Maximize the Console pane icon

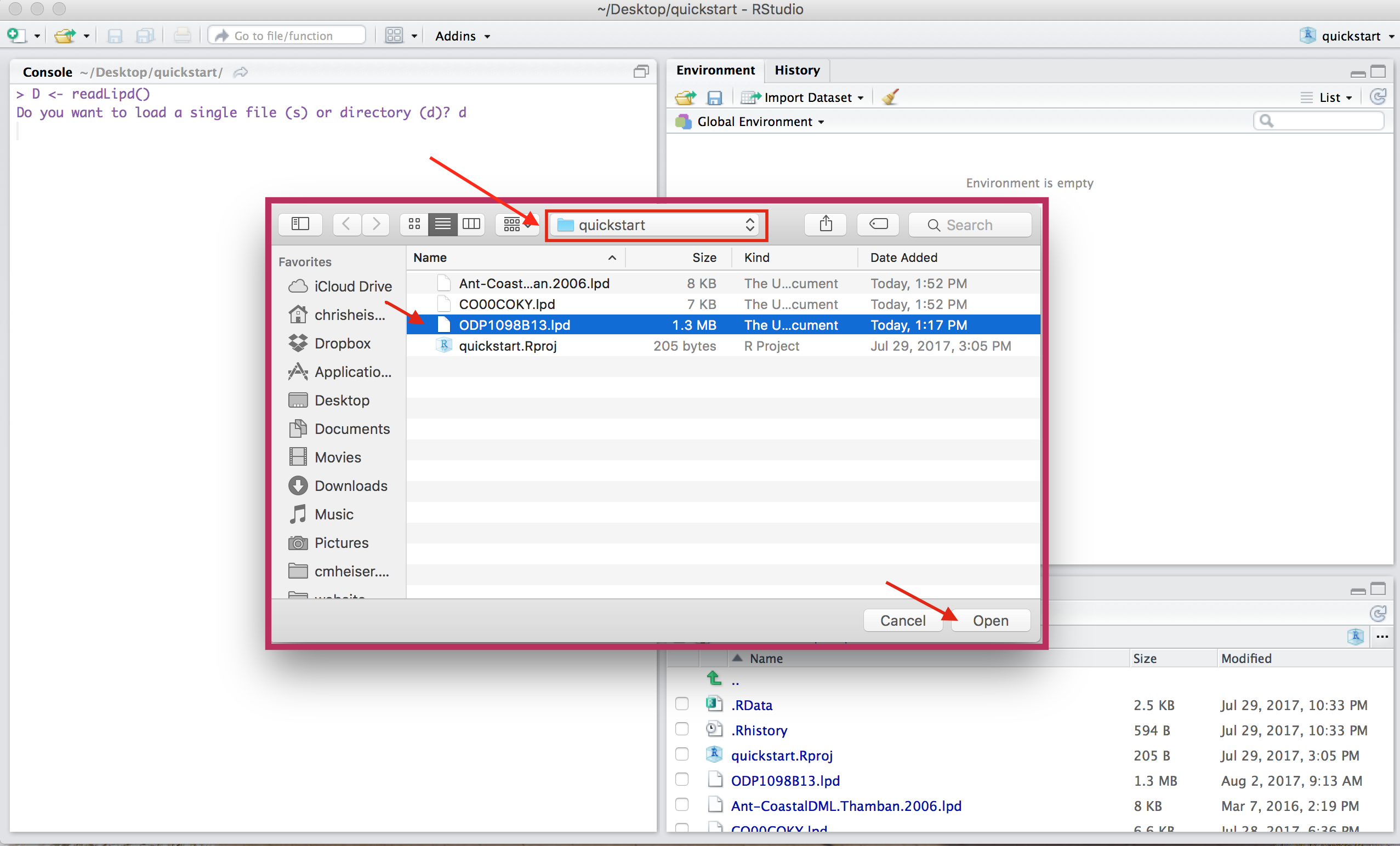pos(641,72)
